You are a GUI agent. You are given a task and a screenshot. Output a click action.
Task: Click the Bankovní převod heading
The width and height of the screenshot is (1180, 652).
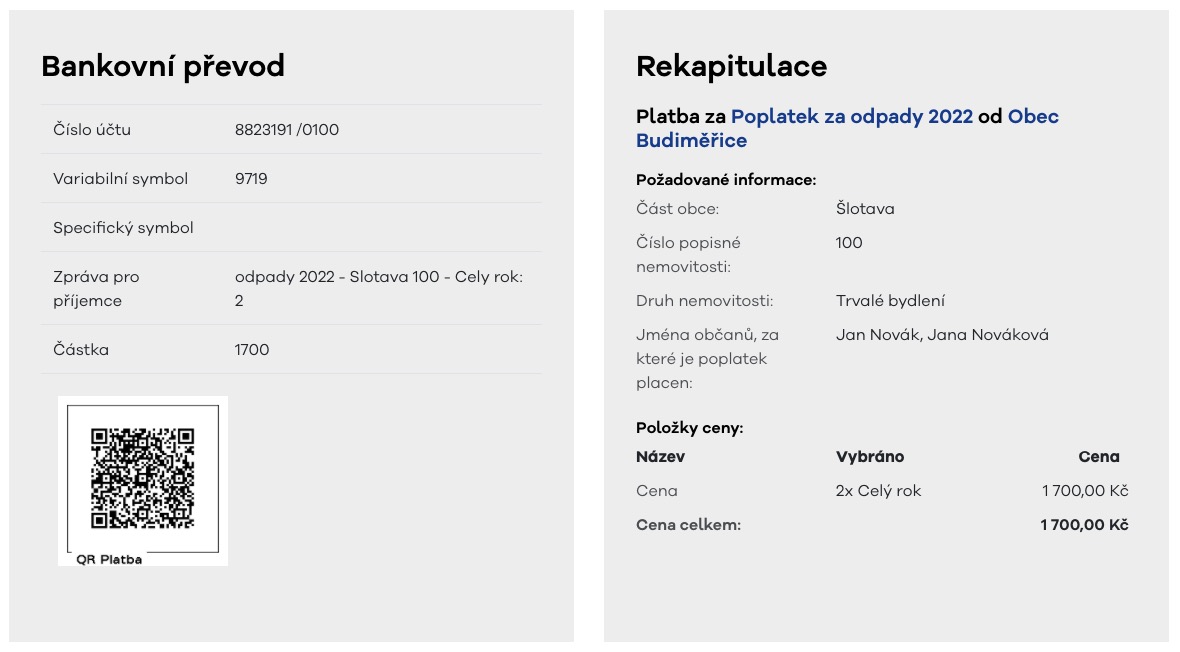tap(163, 67)
